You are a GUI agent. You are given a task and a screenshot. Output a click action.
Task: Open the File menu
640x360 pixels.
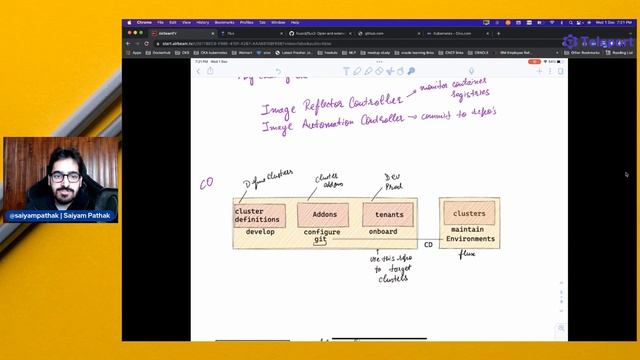[x=160, y=23]
